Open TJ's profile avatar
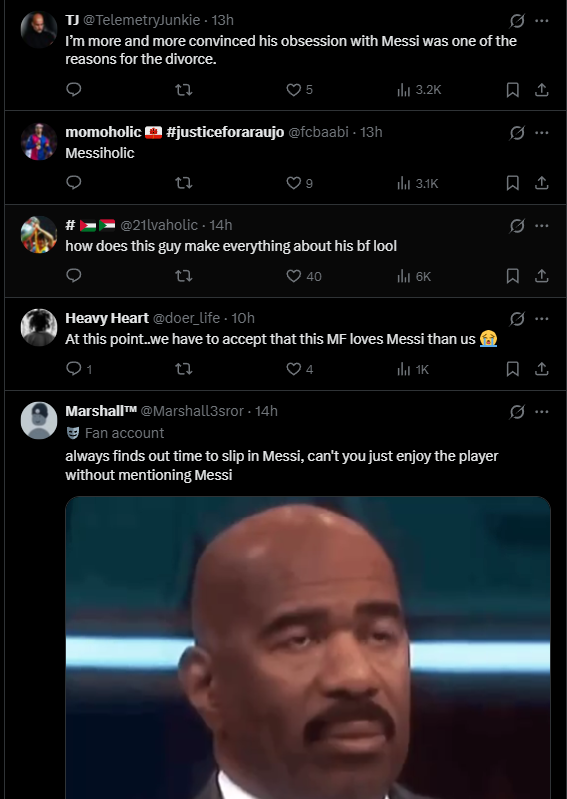Screen dimensions: 567x799 click(x=39, y=30)
